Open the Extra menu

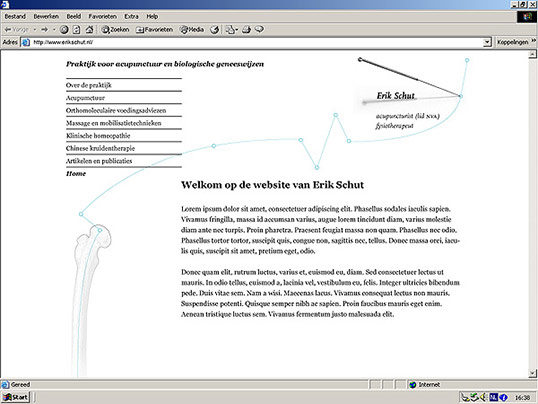(131, 16)
